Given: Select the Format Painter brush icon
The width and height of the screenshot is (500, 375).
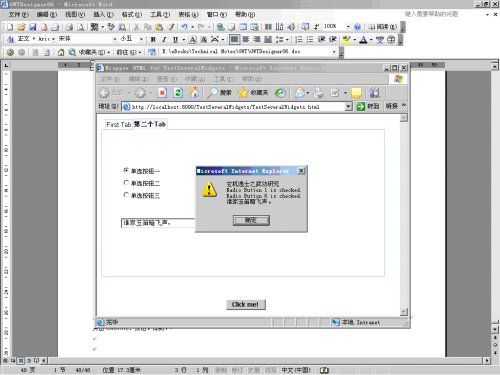Looking at the screenshot, I should pyautogui.click(x=171, y=27).
